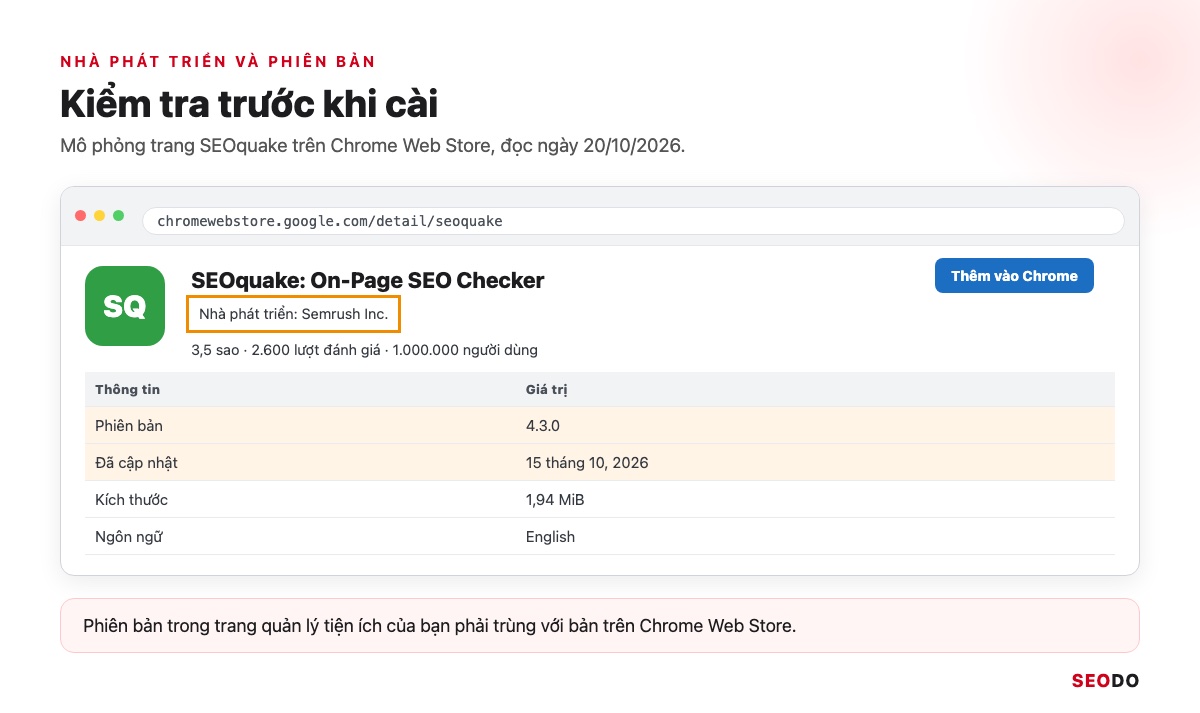Click the red close window dot

click(x=80, y=215)
